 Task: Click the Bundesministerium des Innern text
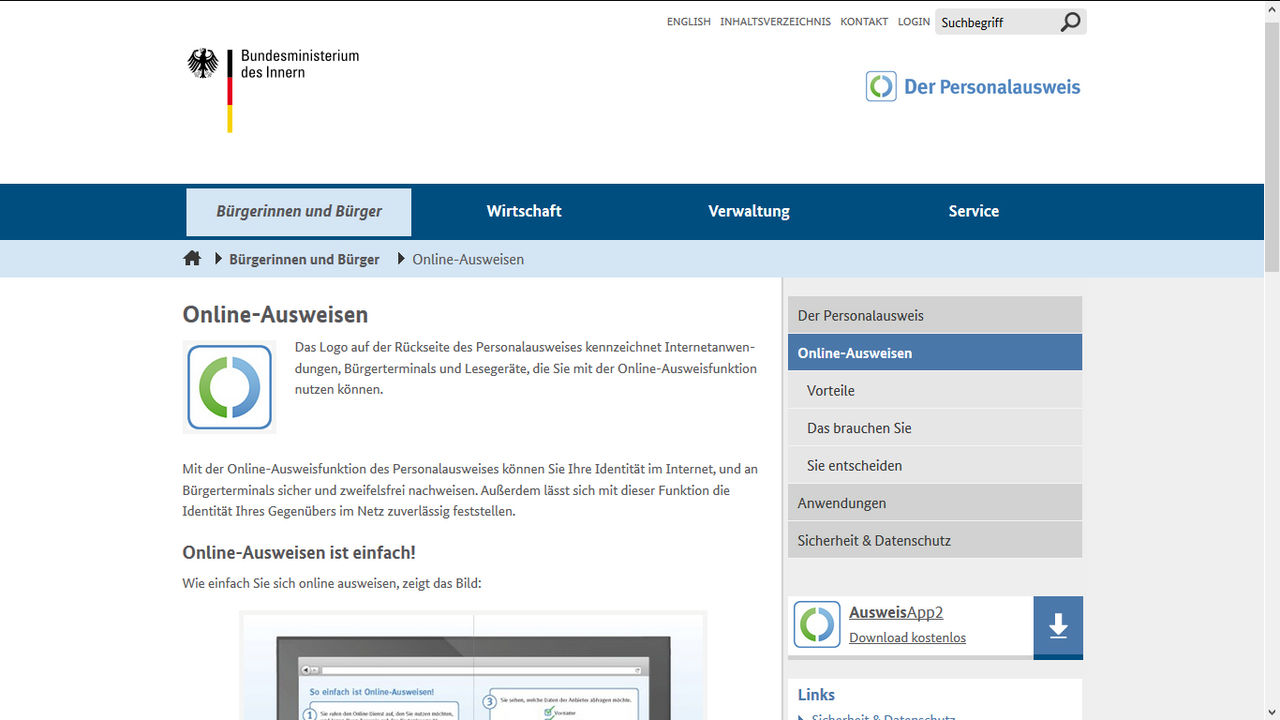(300, 64)
